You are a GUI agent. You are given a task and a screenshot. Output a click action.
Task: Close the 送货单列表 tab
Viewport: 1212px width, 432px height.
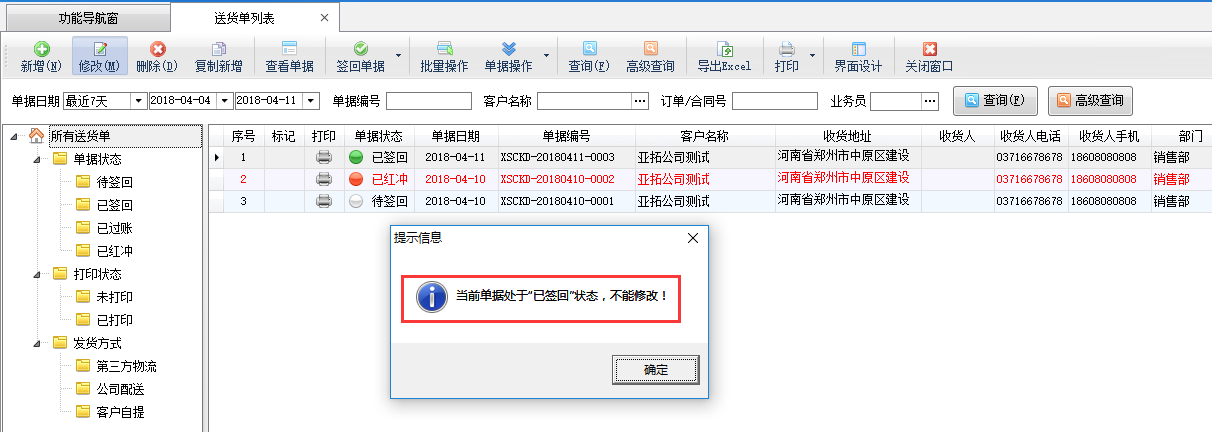point(323,18)
